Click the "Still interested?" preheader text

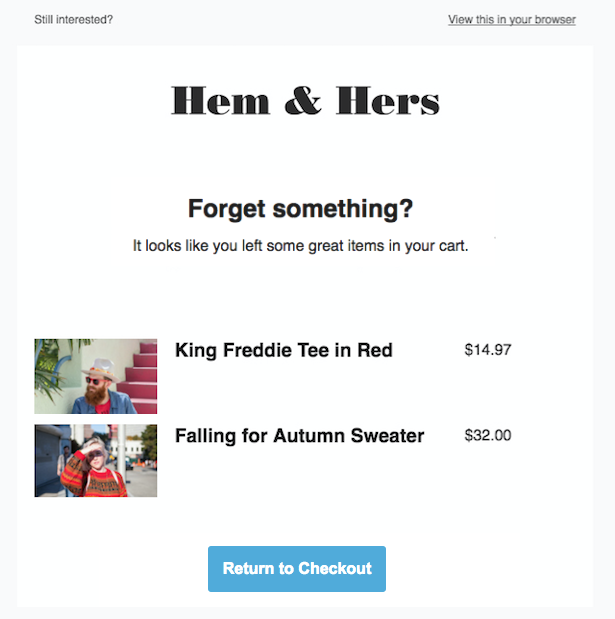pyautogui.click(x=73, y=20)
